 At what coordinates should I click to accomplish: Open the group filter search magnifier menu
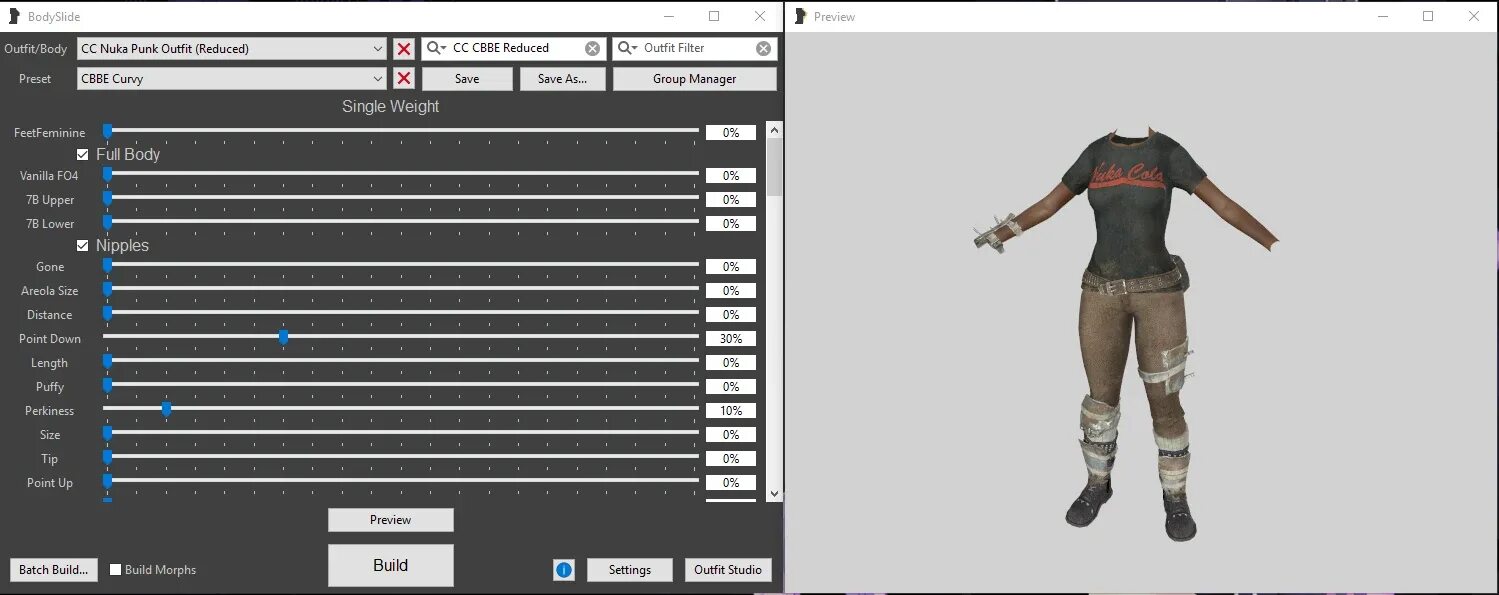coord(436,48)
